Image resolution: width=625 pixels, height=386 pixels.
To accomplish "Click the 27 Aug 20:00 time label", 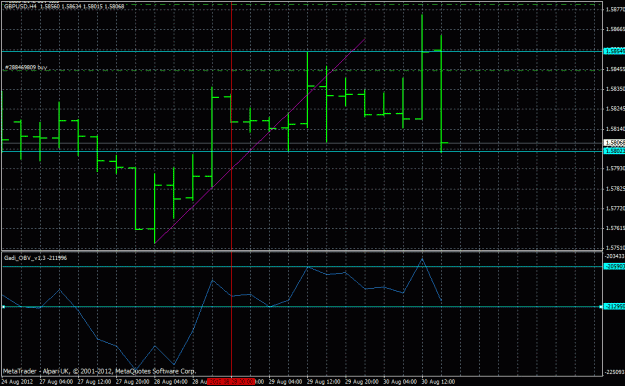I will 132,382.
